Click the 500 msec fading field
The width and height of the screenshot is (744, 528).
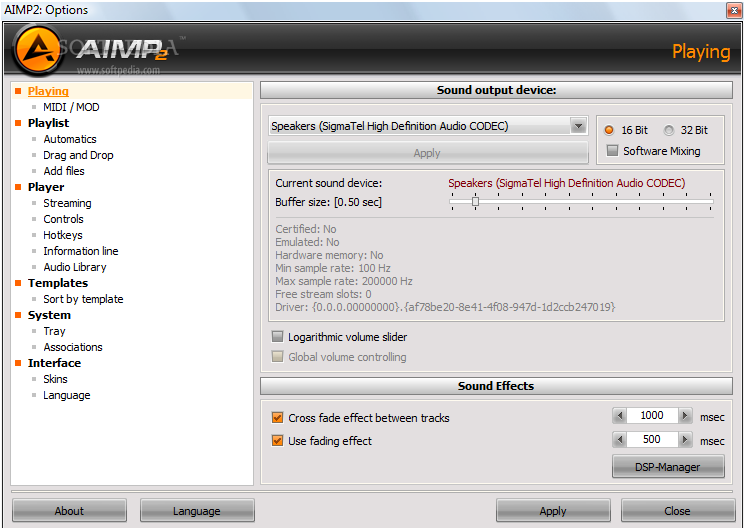click(652, 439)
